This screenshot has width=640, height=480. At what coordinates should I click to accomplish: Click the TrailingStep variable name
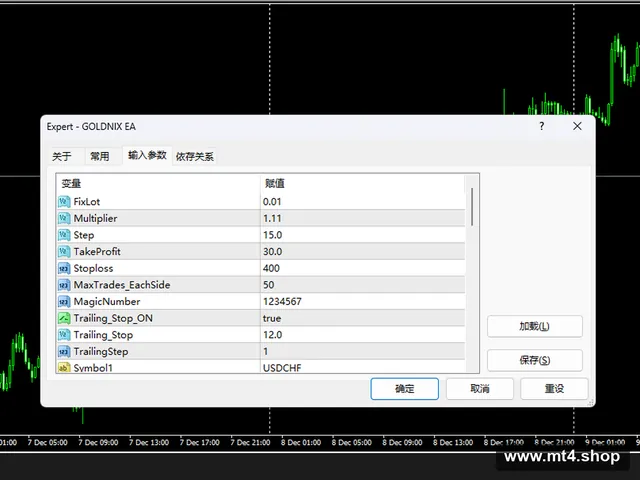point(100,351)
